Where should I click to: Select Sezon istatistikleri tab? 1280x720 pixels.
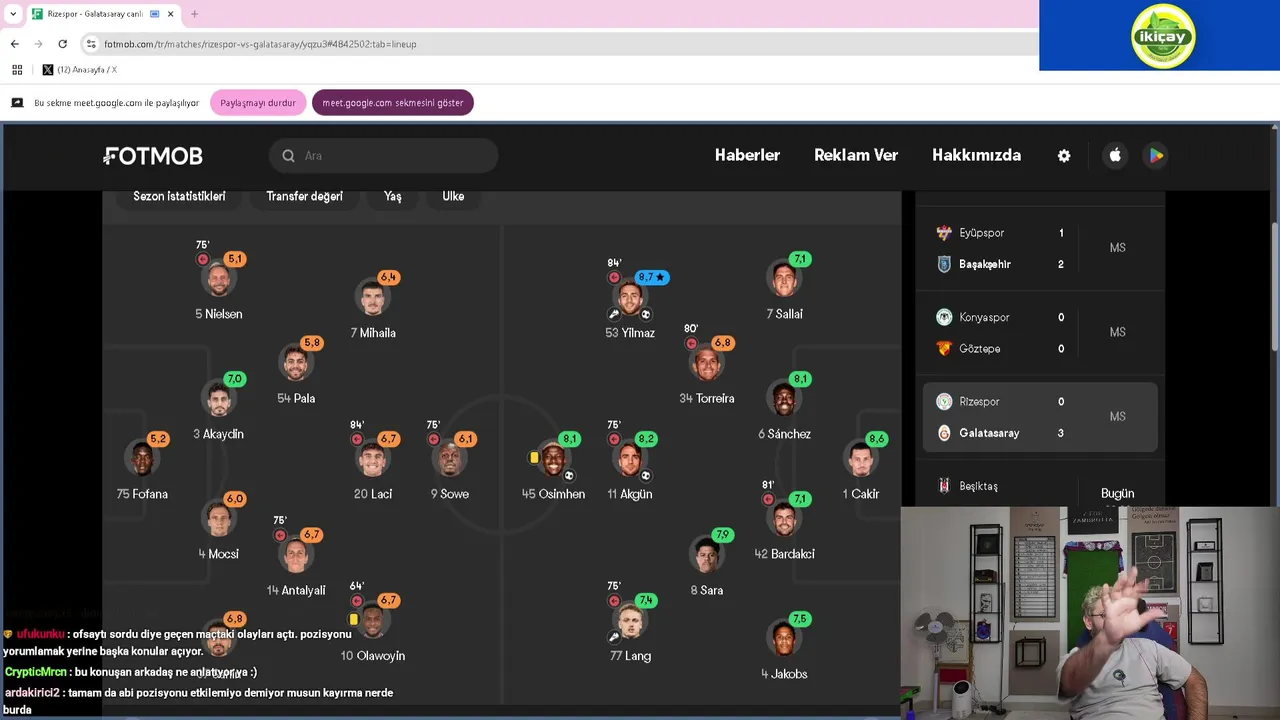[179, 196]
